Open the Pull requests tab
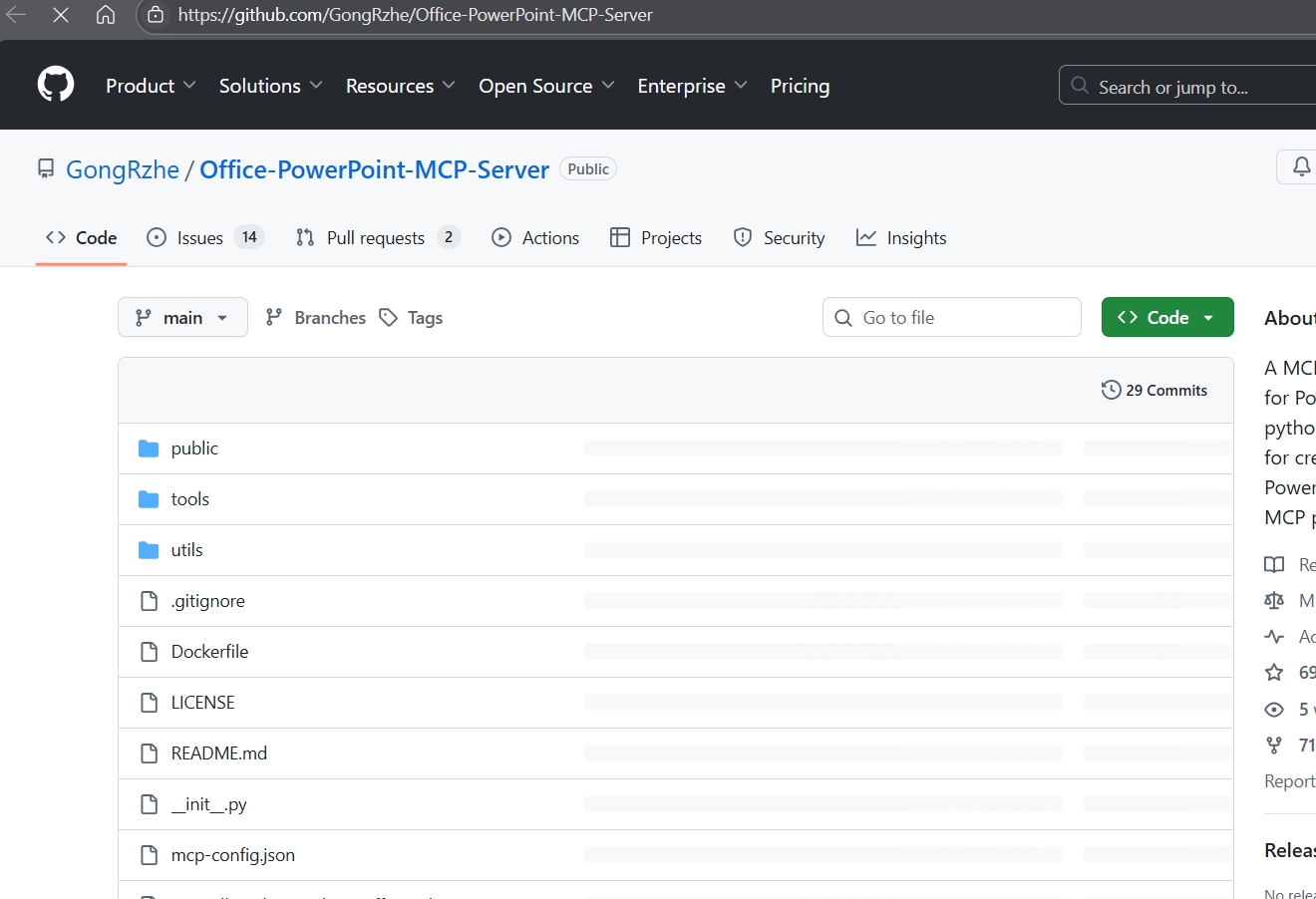 click(378, 237)
